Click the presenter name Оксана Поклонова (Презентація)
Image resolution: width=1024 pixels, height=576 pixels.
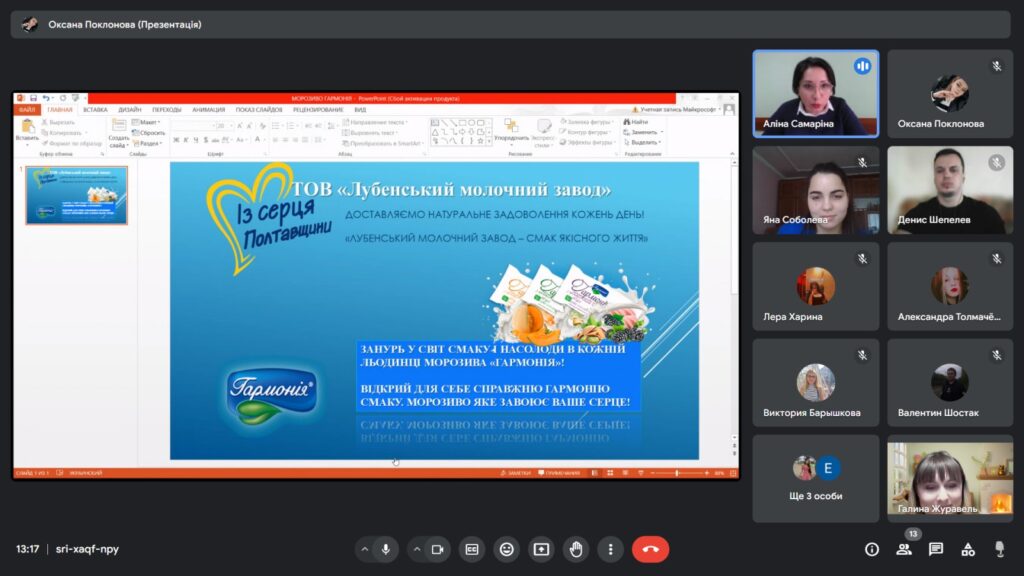point(125,25)
